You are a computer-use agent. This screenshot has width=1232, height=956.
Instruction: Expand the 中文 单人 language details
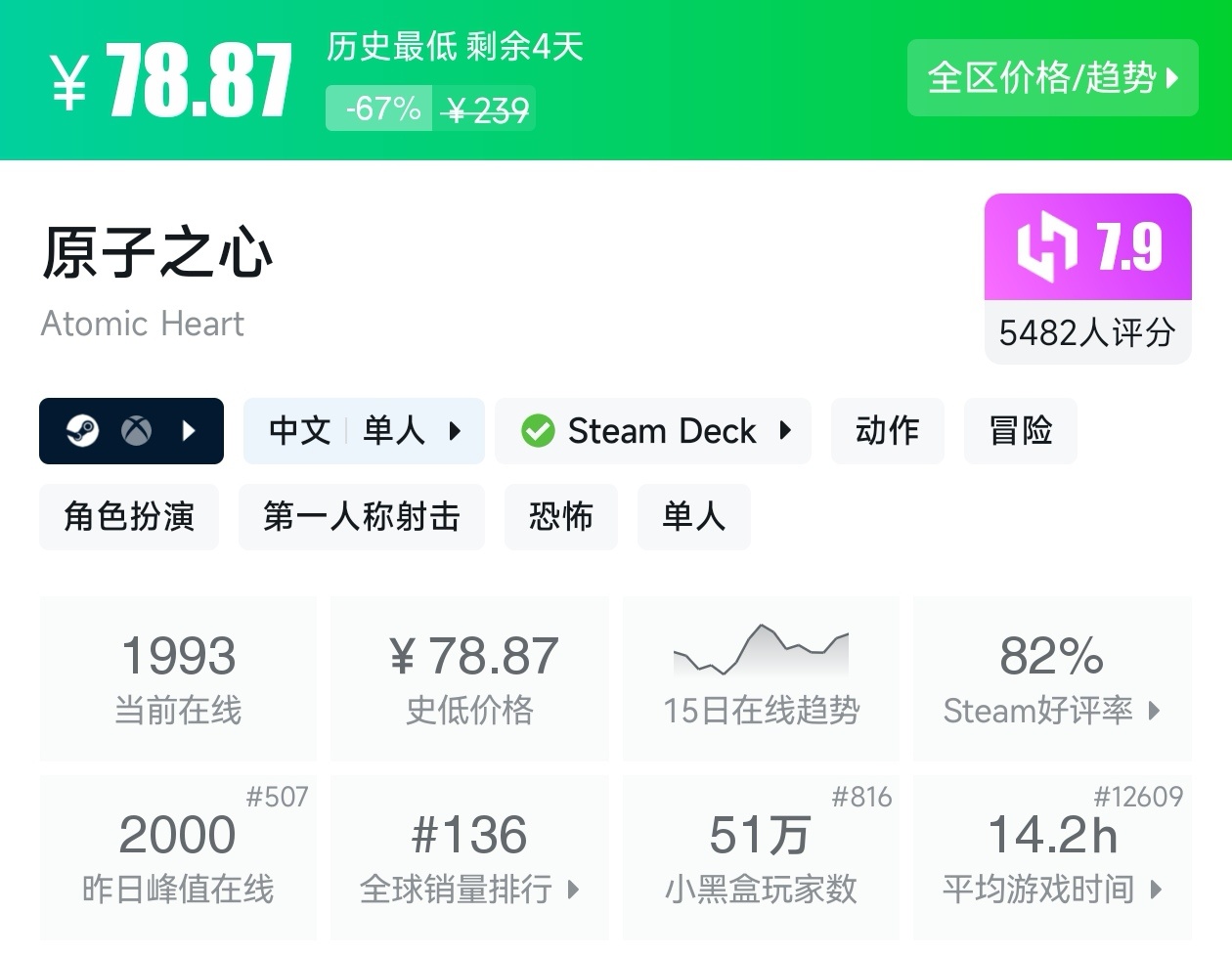point(364,430)
